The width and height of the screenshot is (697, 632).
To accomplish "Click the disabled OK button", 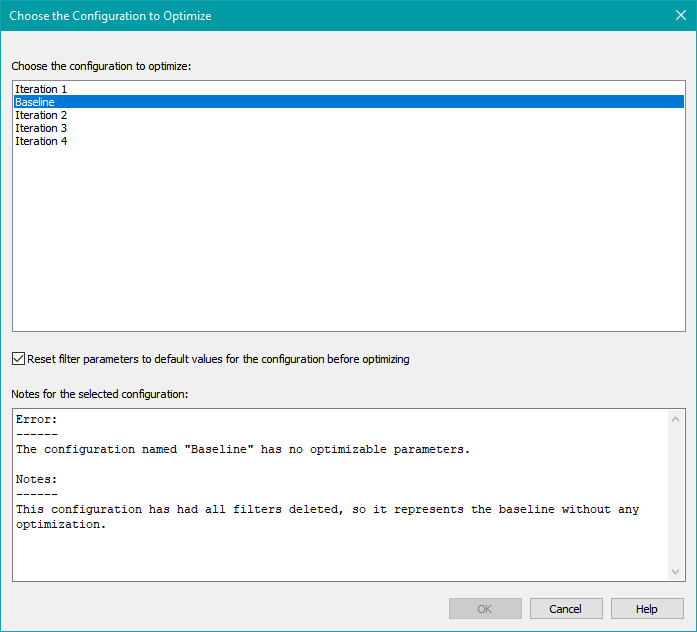I will [485, 608].
